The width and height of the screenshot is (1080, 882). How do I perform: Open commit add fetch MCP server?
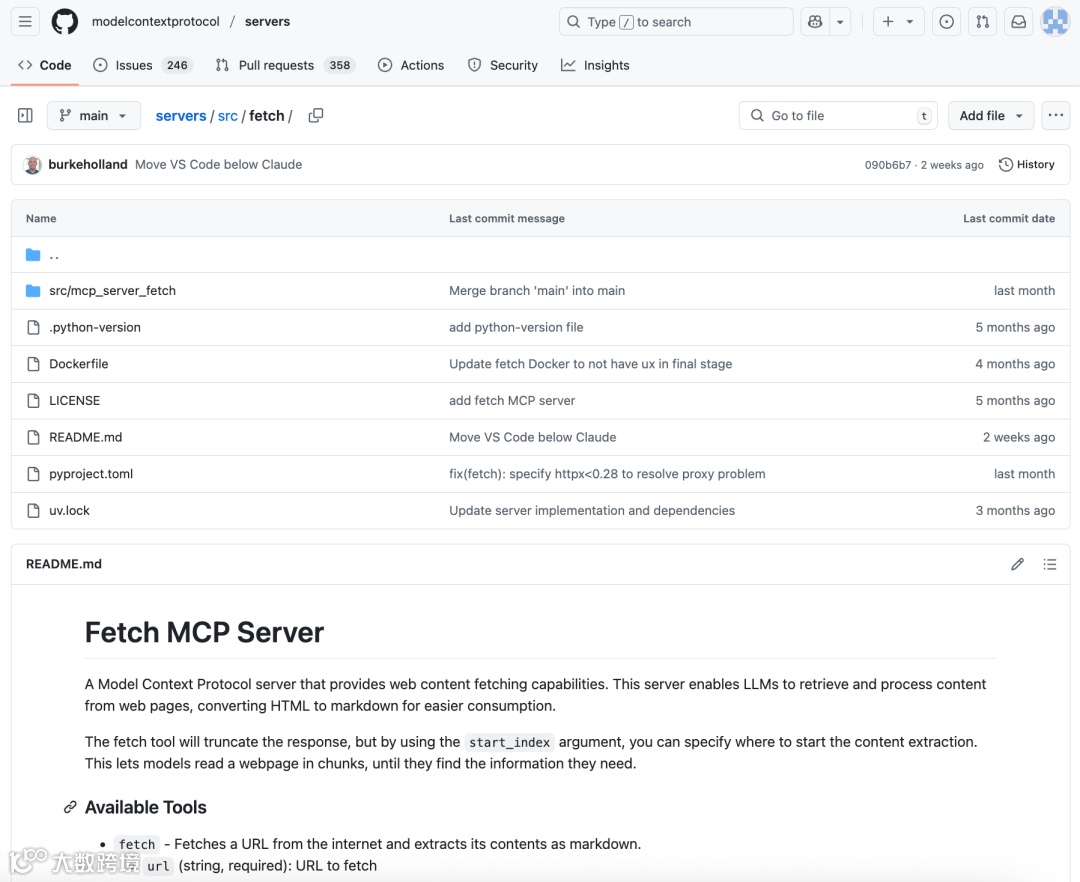[512, 400]
